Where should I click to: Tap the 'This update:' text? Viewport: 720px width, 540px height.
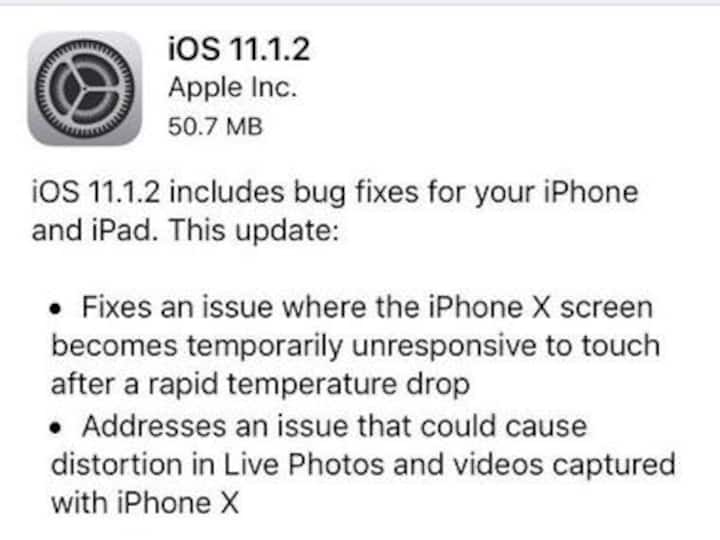[x=254, y=231]
